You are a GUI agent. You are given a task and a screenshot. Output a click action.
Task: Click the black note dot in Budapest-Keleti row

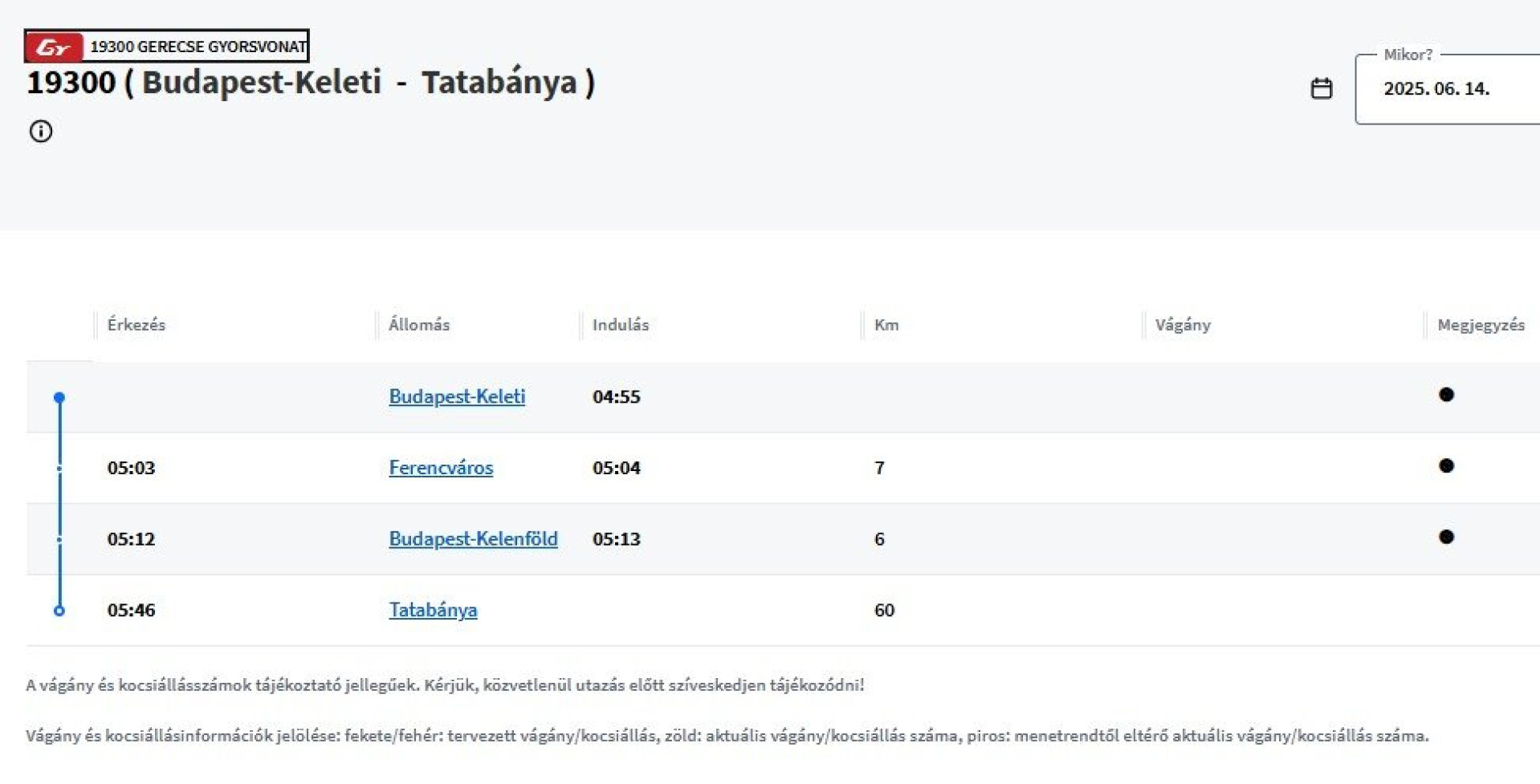pos(1446,395)
